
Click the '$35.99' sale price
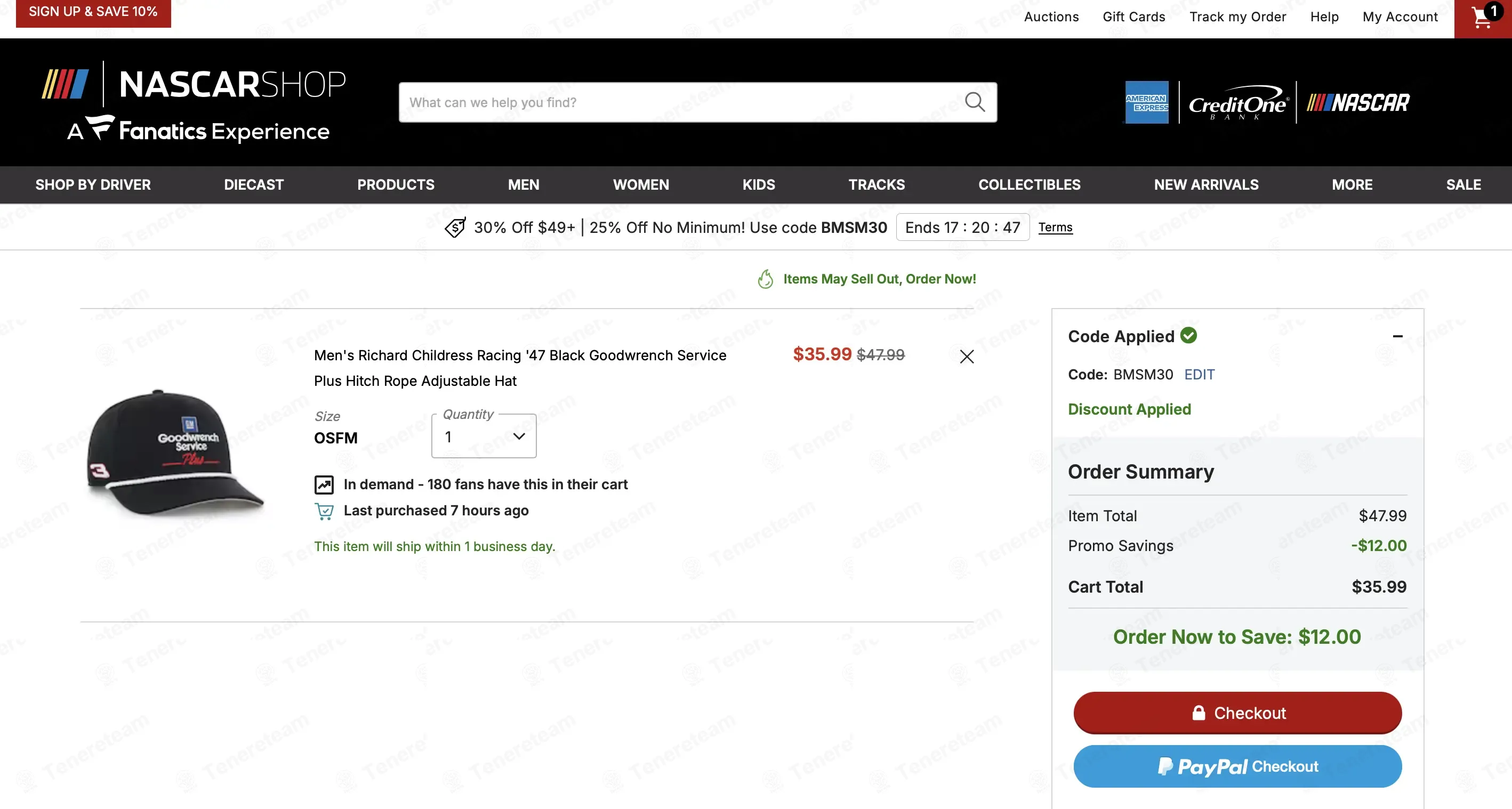point(822,354)
